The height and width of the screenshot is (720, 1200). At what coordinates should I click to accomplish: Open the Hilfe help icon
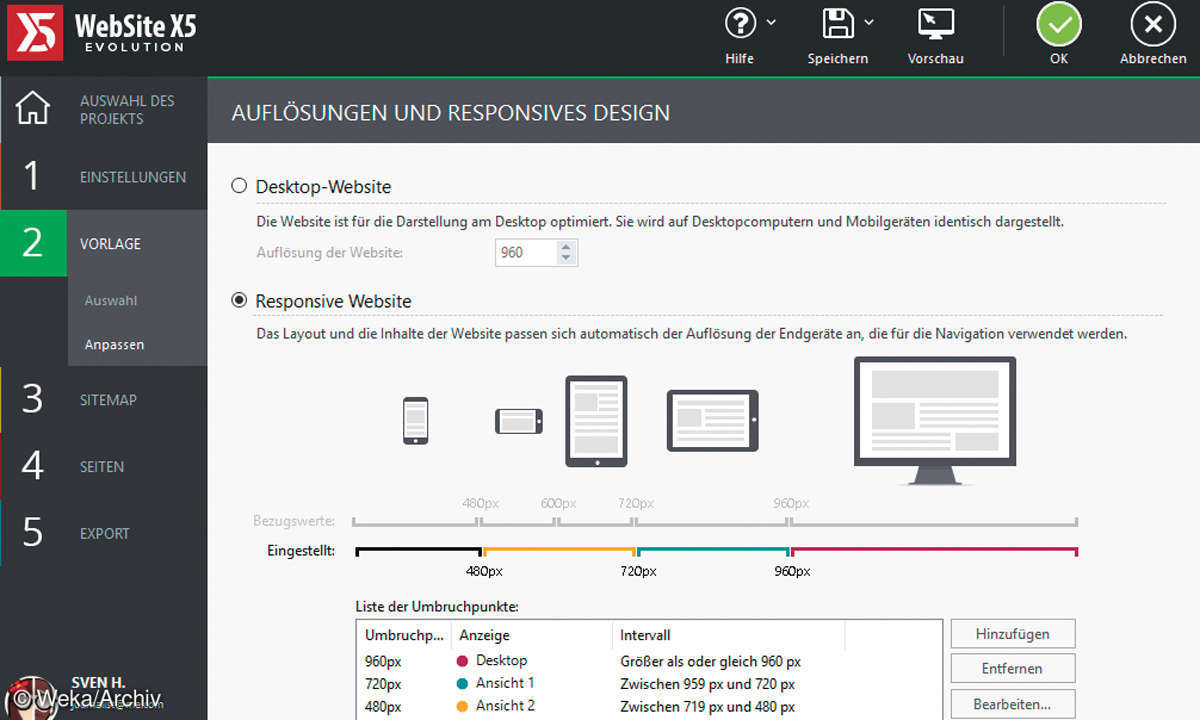pos(740,23)
